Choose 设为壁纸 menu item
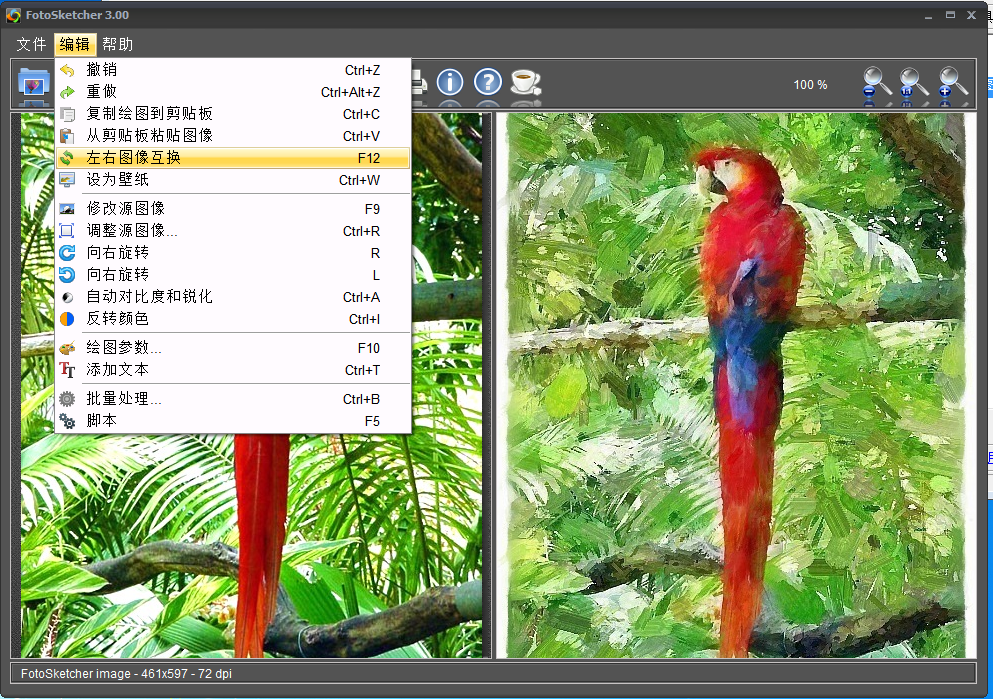The height and width of the screenshot is (699, 993). point(117,180)
